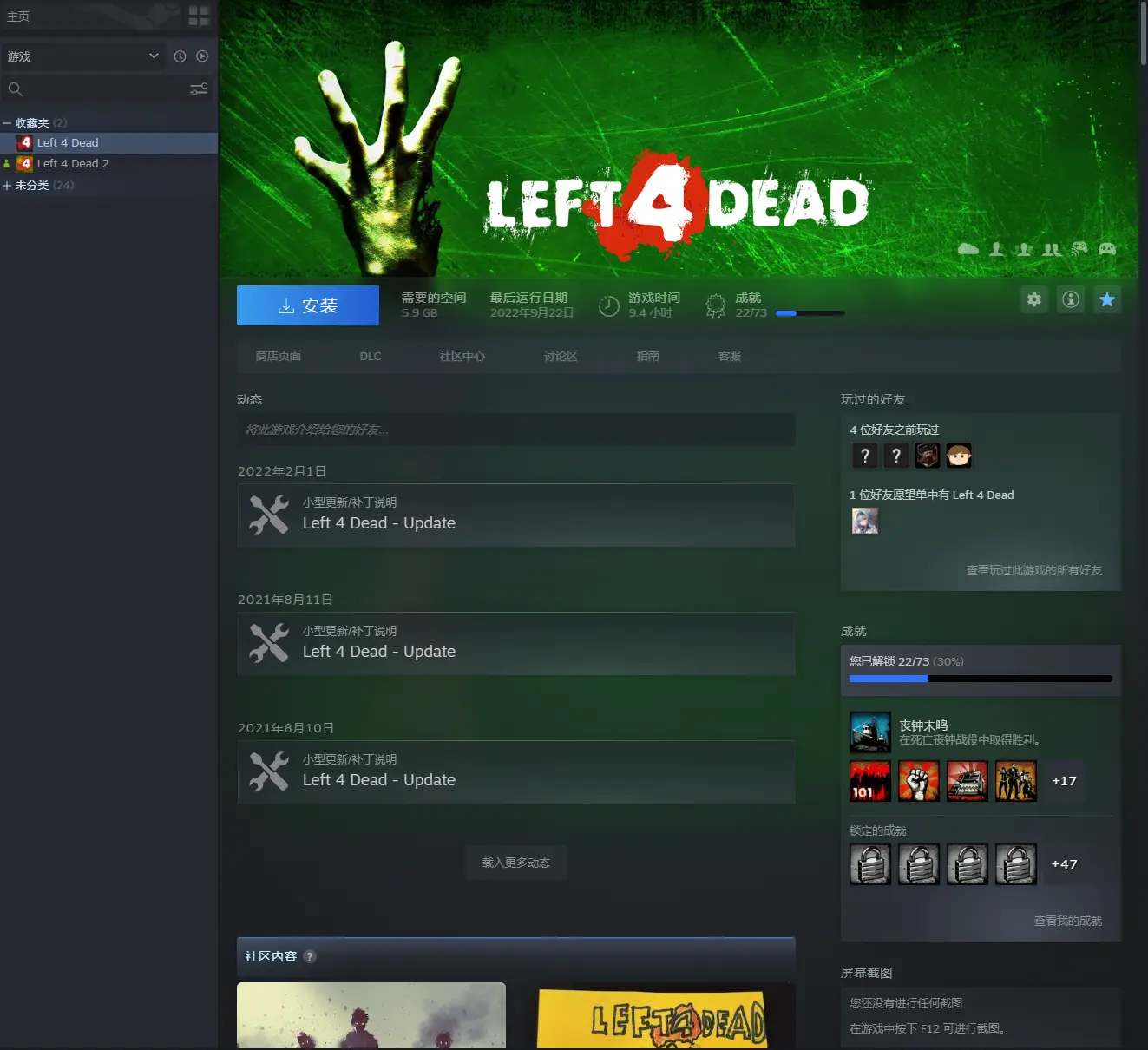Click the 2022年9月22日 last played date
The image size is (1148, 1050).
click(x=532, y=313)
